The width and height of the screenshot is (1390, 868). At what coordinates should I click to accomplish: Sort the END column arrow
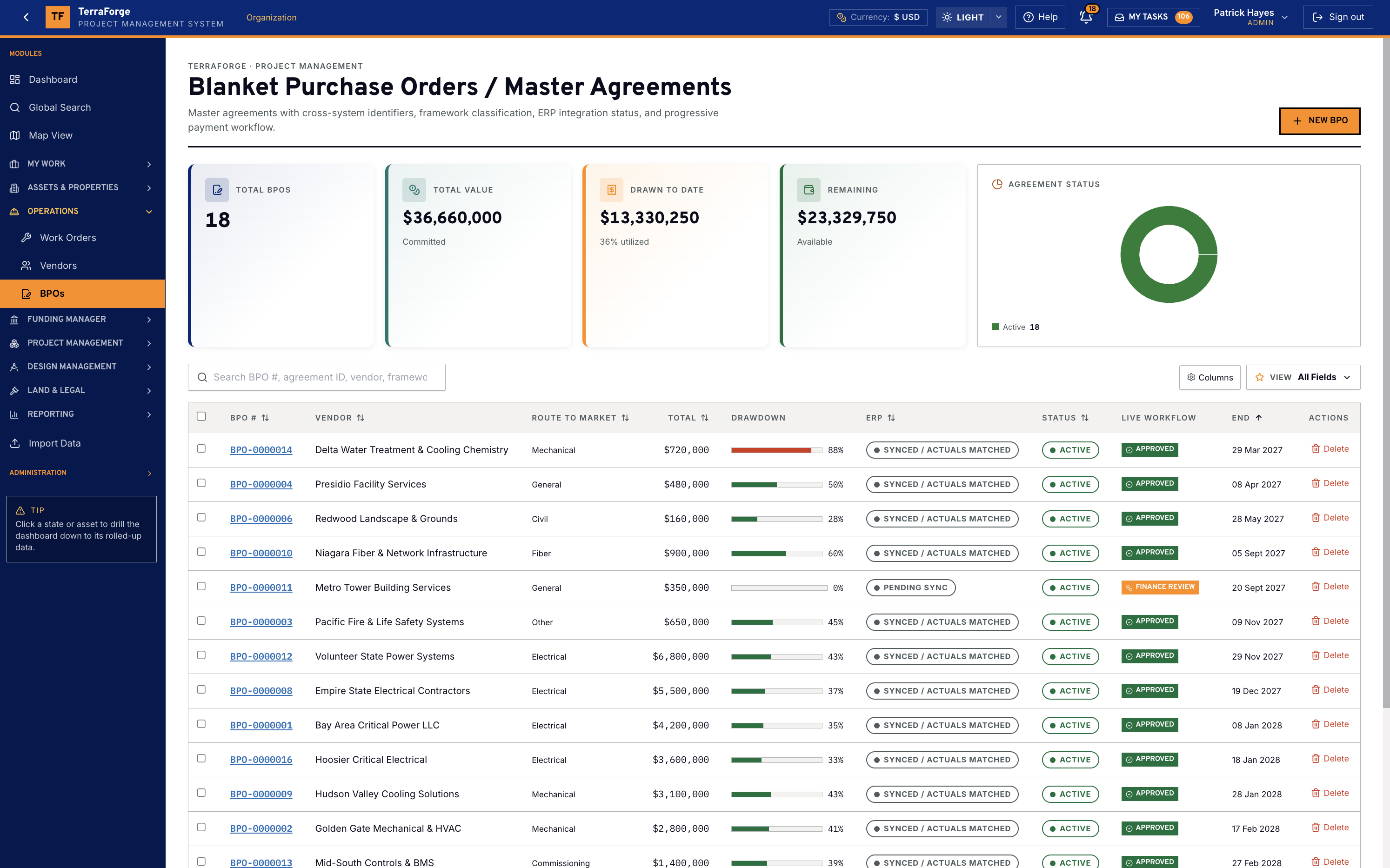1259,418
